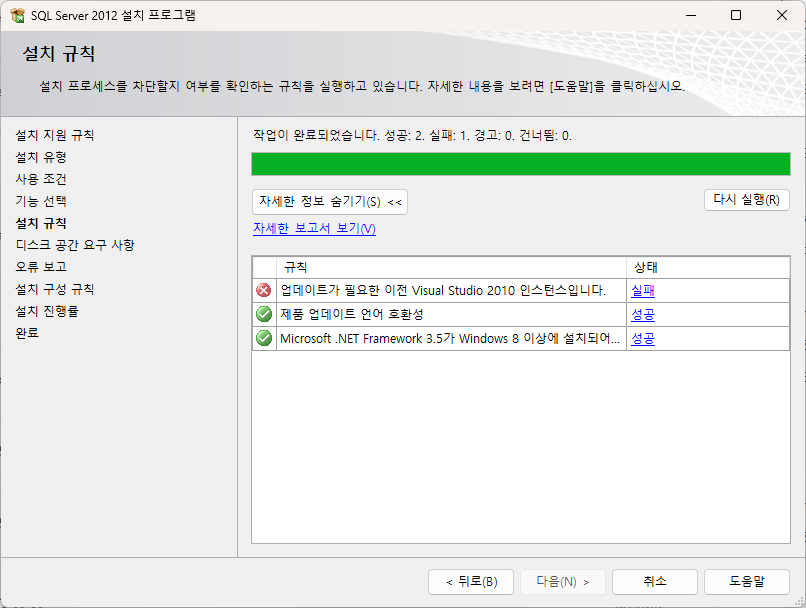806x608 pixels.
Task: Click the green check icon for .NET Framework 3.5 rule
Action: click(264, 338)
